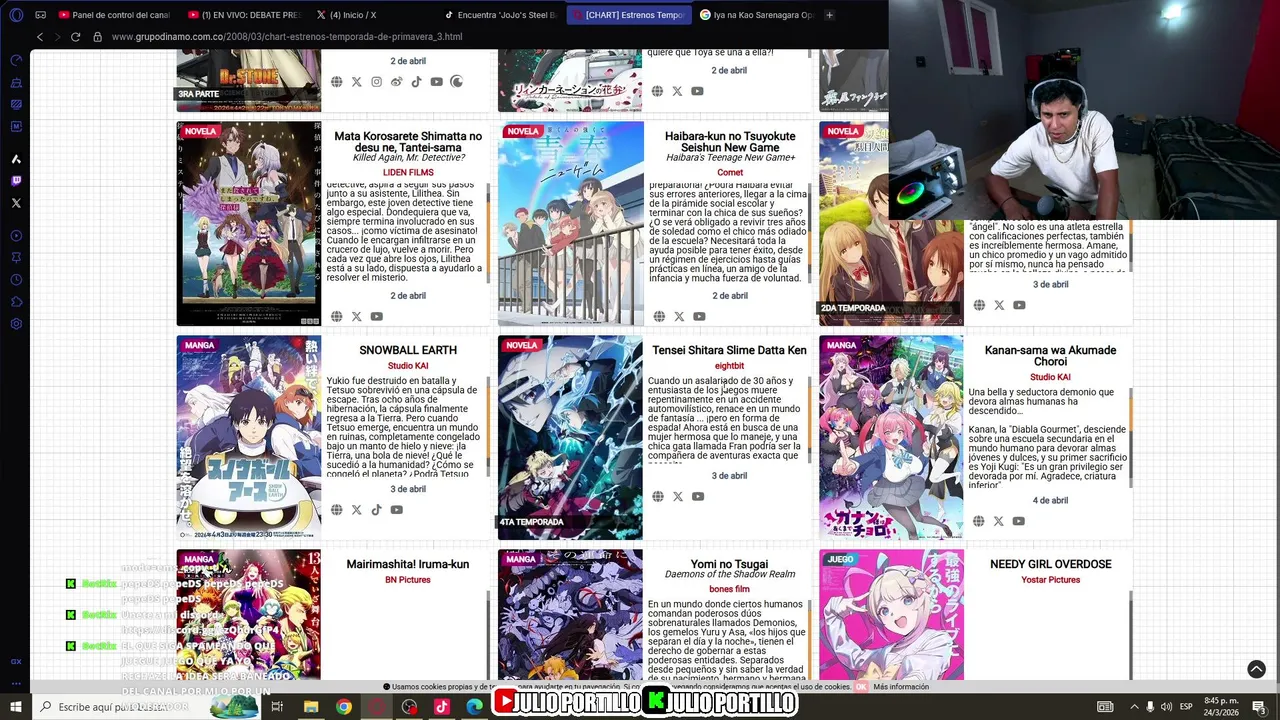Open the globe icon on the SNOWBALL EARTH card
Screen dimensions: 1280x720
(x=336, y=510)
